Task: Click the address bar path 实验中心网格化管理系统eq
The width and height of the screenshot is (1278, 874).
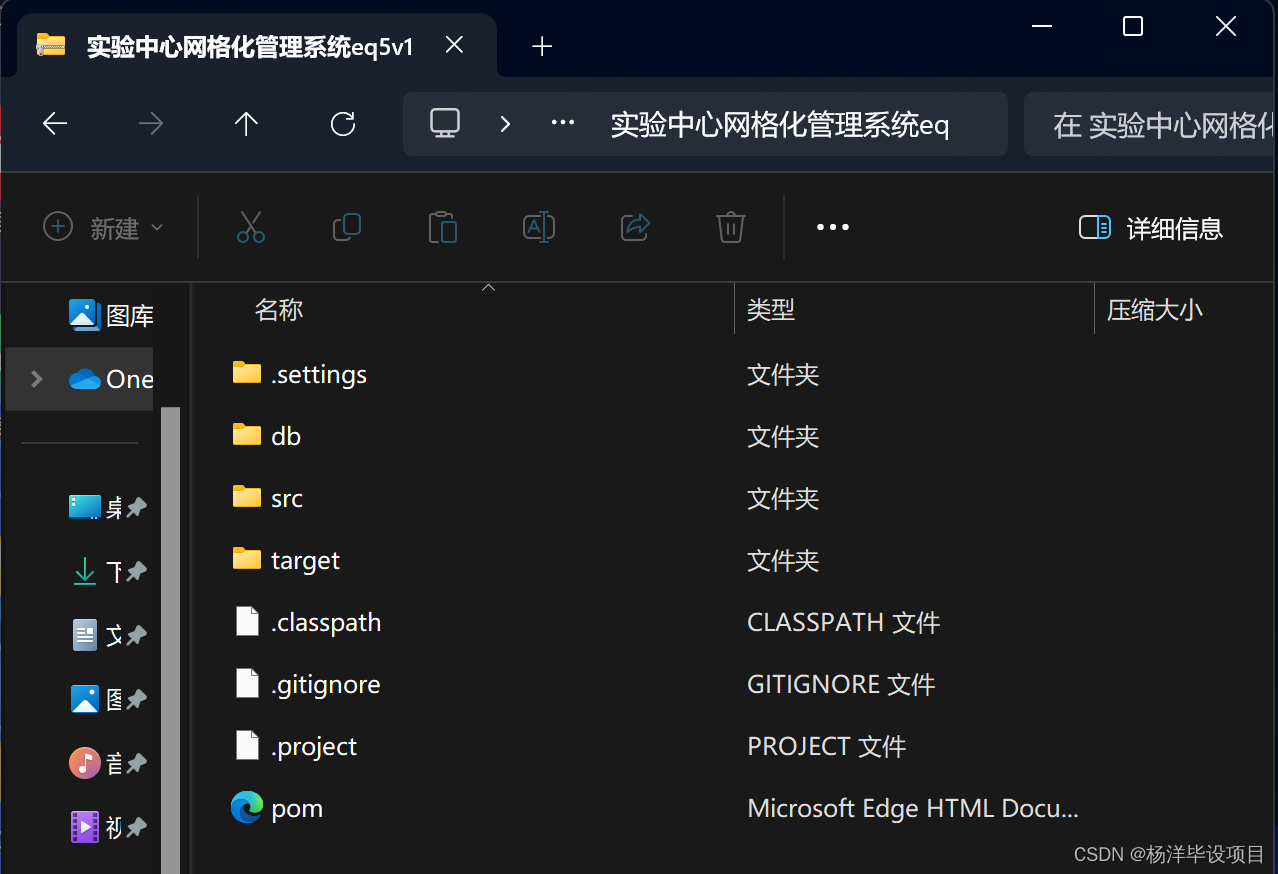Action: (779, 125)
